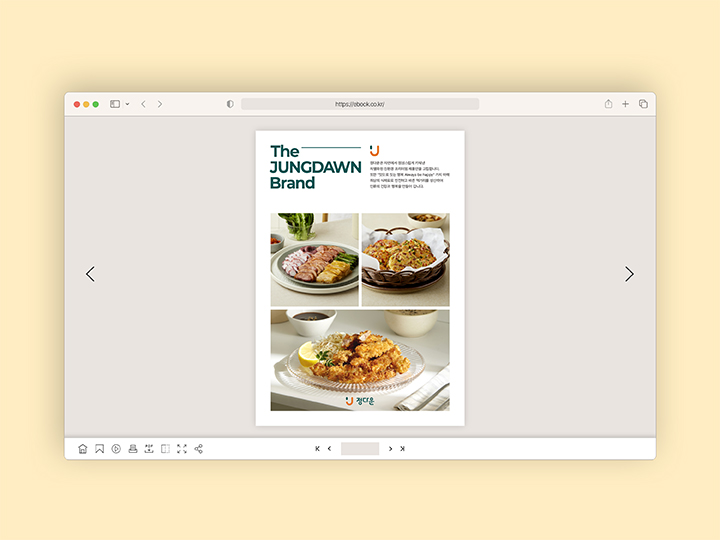The height and width of the screenshot is (540, 720).
Task: Show Safari tab overview
Action: pos(643,104)
